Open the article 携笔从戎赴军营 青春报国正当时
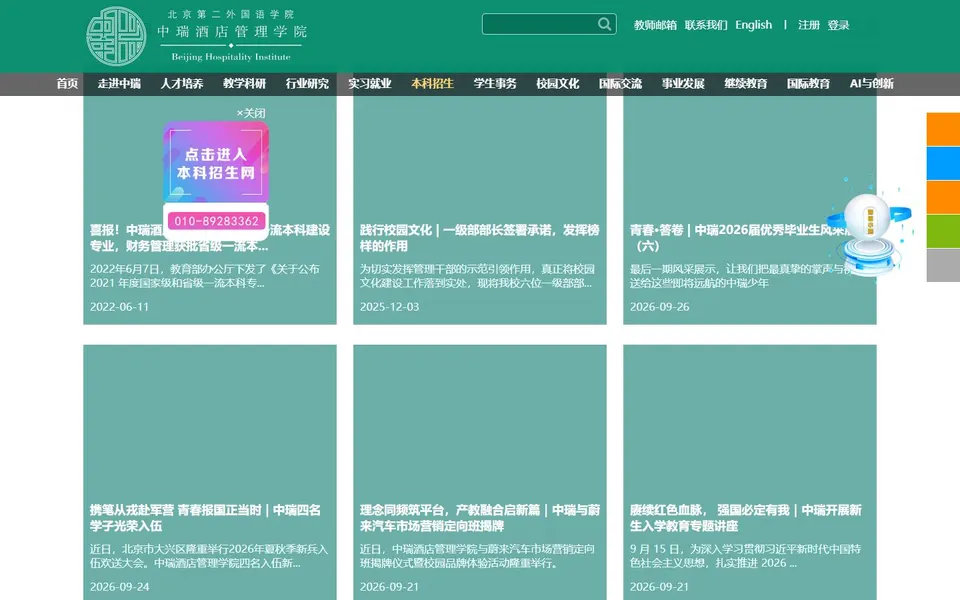This screenshot has height=600, width=960. click(205, 518)
